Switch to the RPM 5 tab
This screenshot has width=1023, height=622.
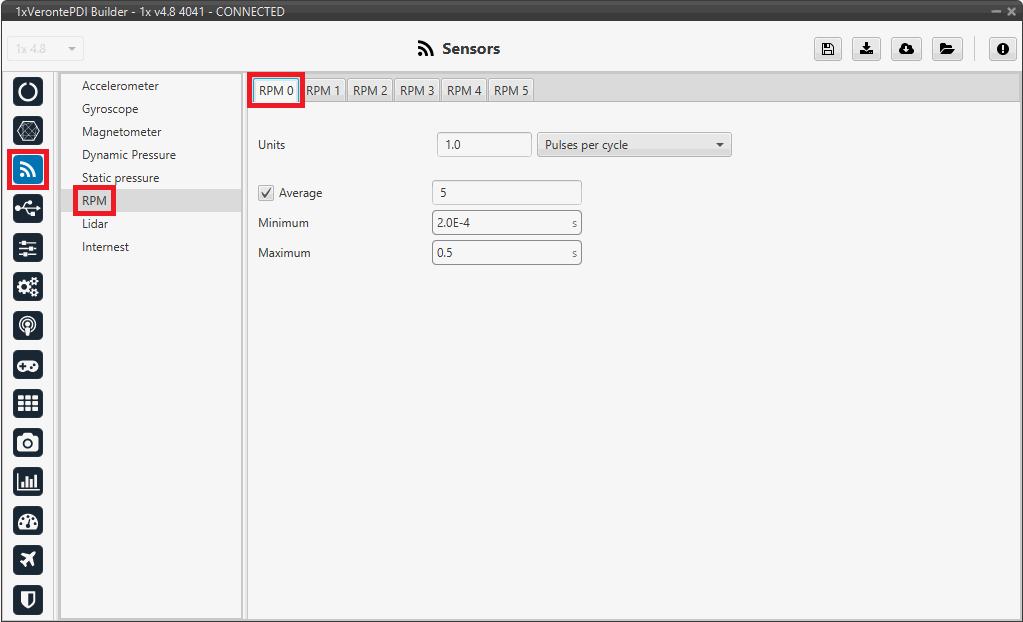(x=511, y=91)
